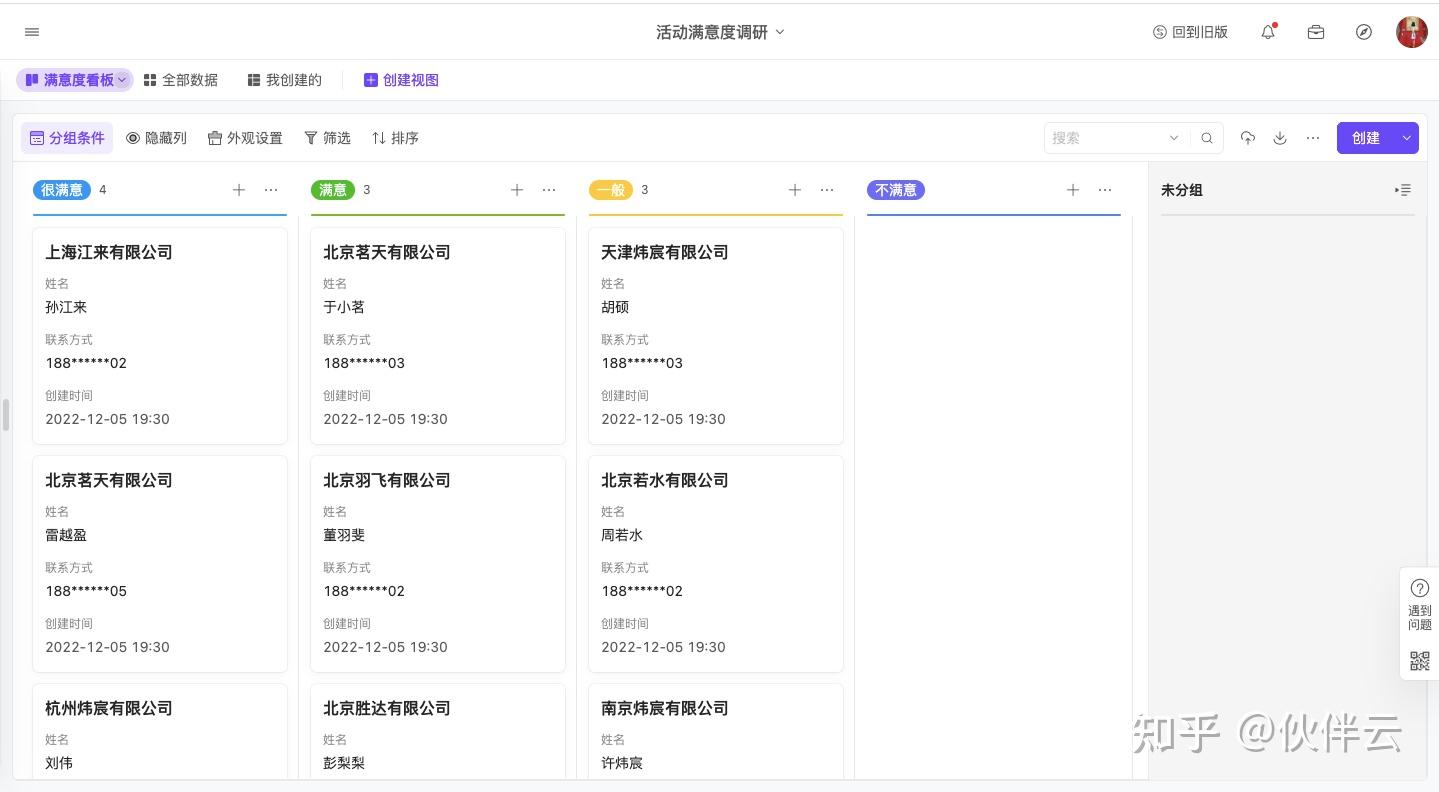
Task: Open the toolbar more options ellipsis
Action: 1313,138
